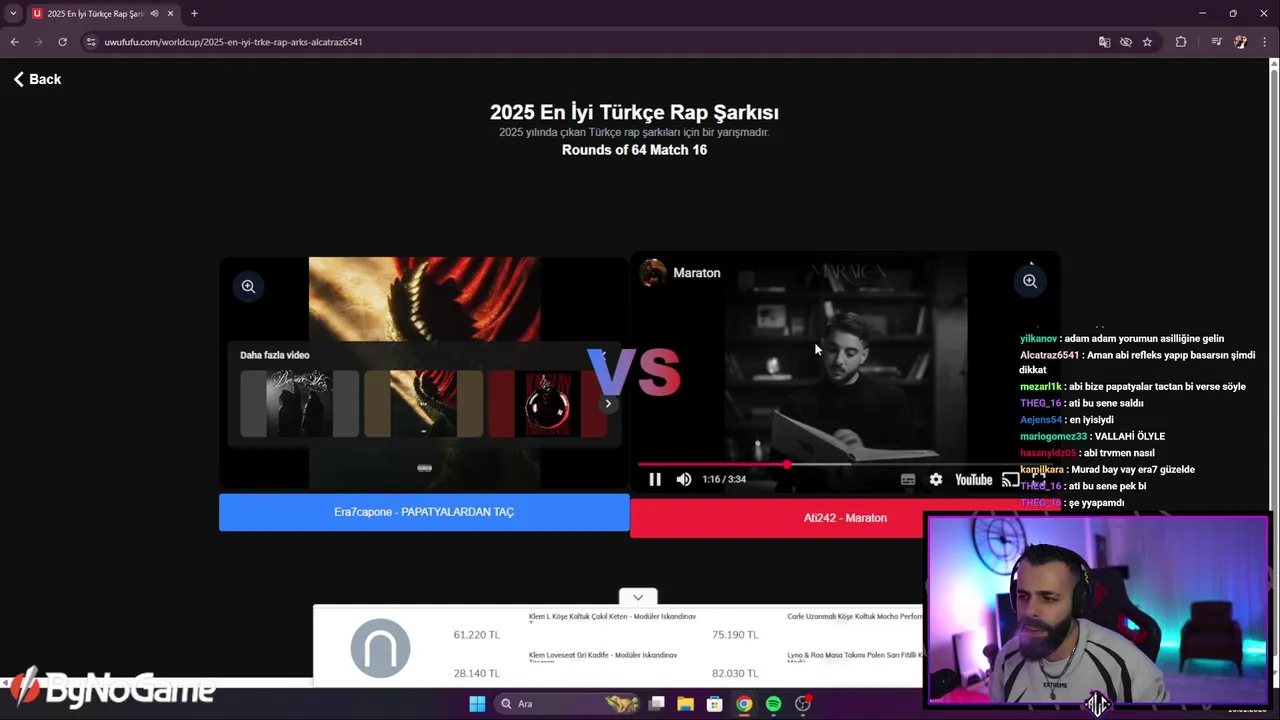
Task: Zoom the left contestant with magnifier icon
Action: pyautogui.click(x=248, y=286)
